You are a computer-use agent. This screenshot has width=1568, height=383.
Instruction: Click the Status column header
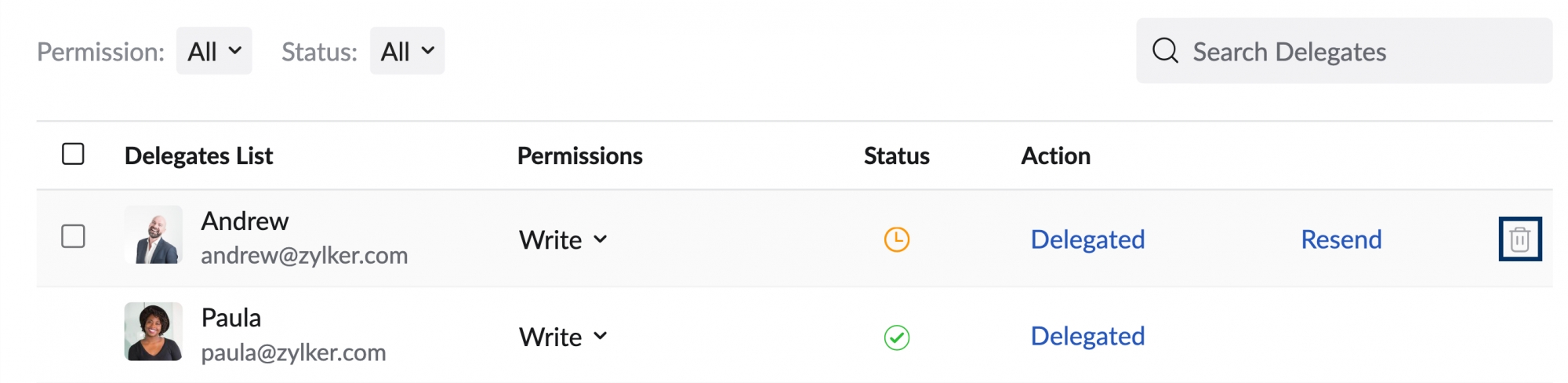(x=896, y=155)
